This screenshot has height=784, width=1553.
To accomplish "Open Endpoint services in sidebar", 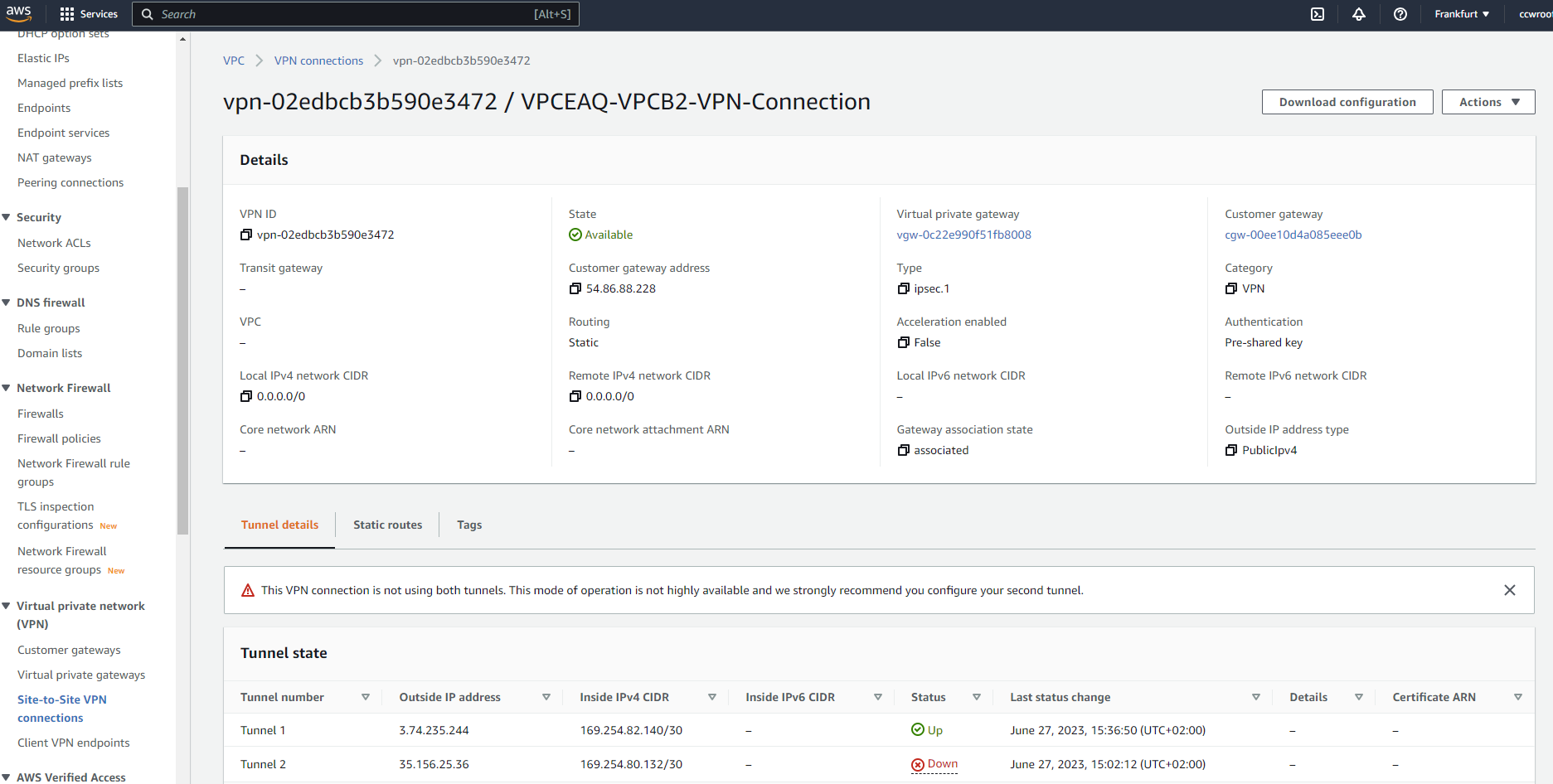I will [x=63, y=133].
